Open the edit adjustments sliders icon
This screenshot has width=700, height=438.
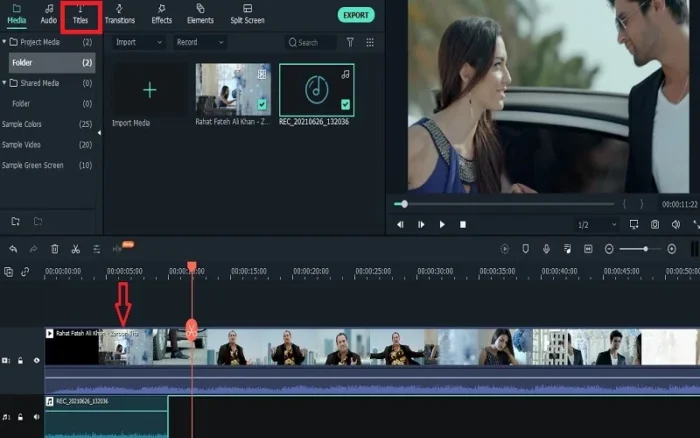tap(96, 249)
